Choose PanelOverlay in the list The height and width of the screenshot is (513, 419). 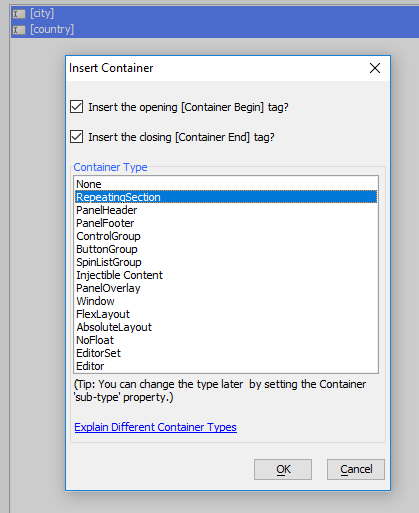click(226, 288)
